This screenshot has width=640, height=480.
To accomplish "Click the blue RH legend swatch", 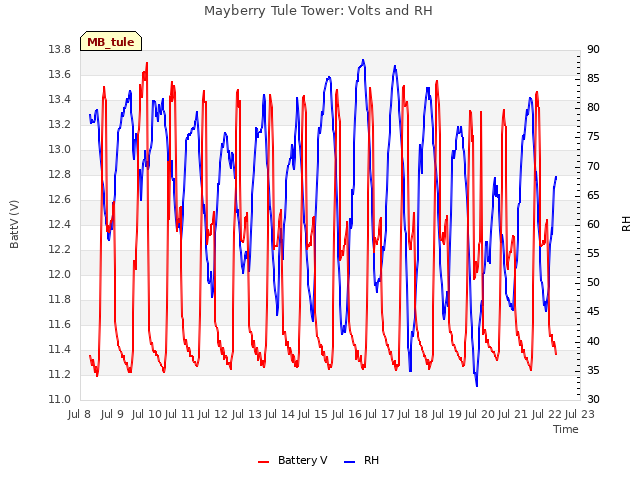I will (350, 462).
